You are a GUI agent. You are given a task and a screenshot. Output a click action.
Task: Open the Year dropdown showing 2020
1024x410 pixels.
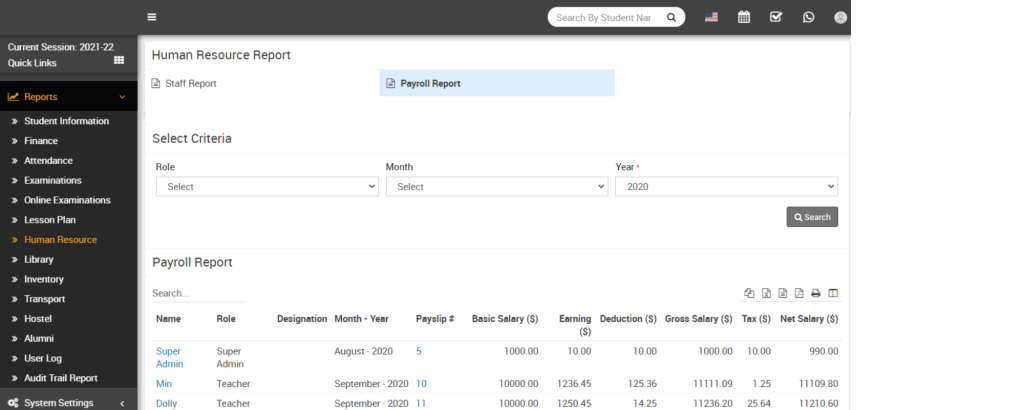(x=726, y=187)
